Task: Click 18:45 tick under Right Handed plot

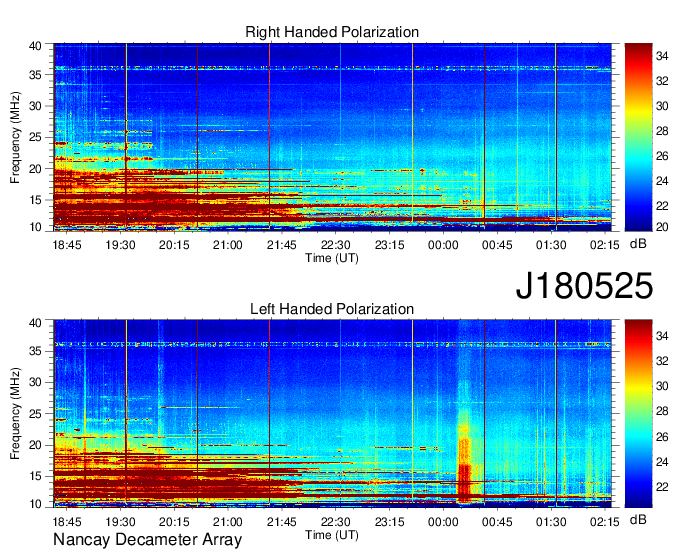Action: pos(67,245)
